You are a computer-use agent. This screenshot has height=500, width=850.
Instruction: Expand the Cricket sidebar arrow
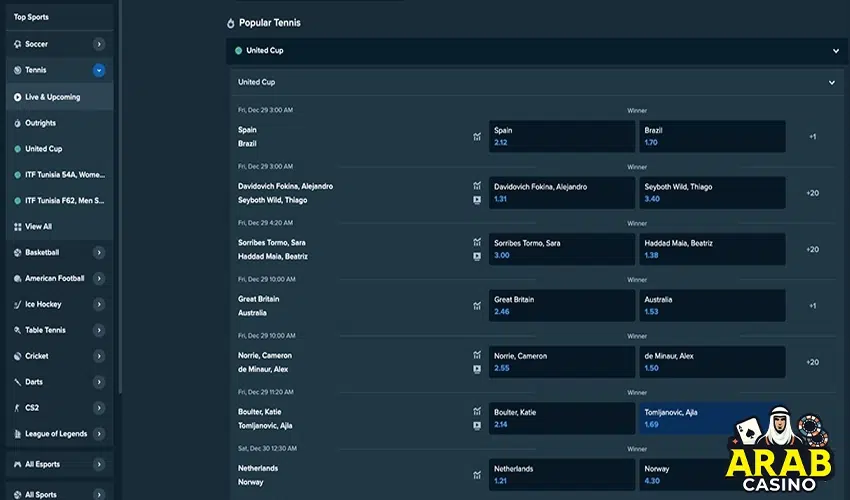pos(99,356)
